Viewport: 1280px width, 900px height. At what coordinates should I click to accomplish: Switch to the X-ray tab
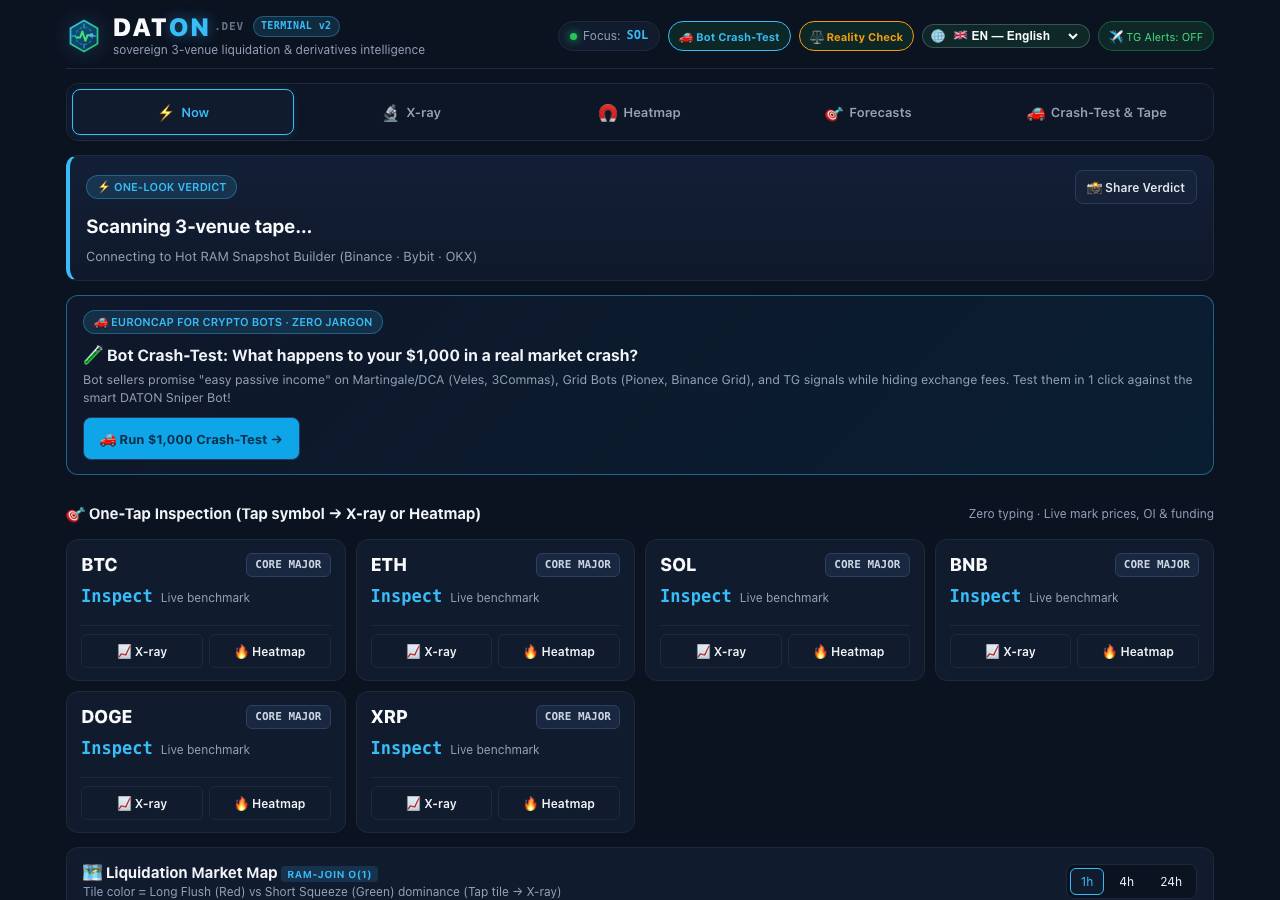411,112
